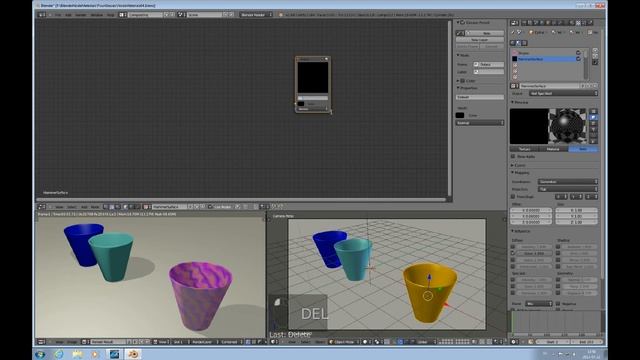Switch preview to the Material tab

[553, 149]
